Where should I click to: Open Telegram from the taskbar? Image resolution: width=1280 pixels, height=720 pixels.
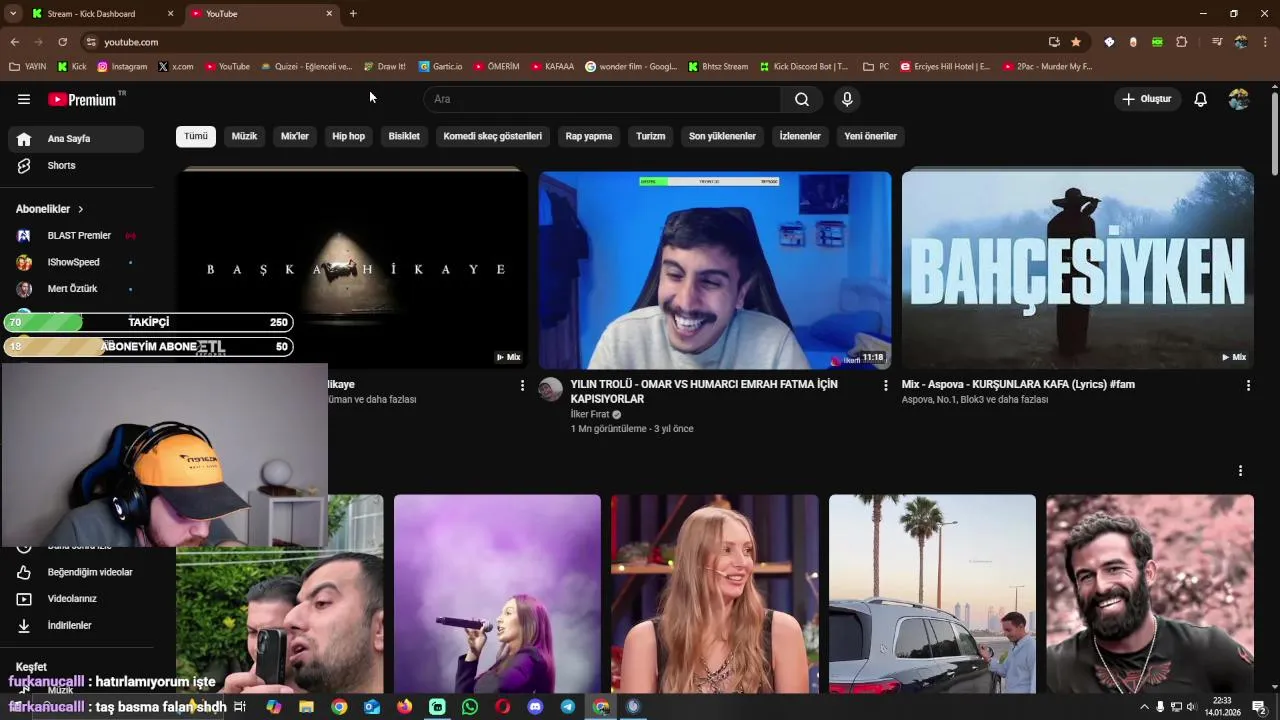[x=568, y=707]
